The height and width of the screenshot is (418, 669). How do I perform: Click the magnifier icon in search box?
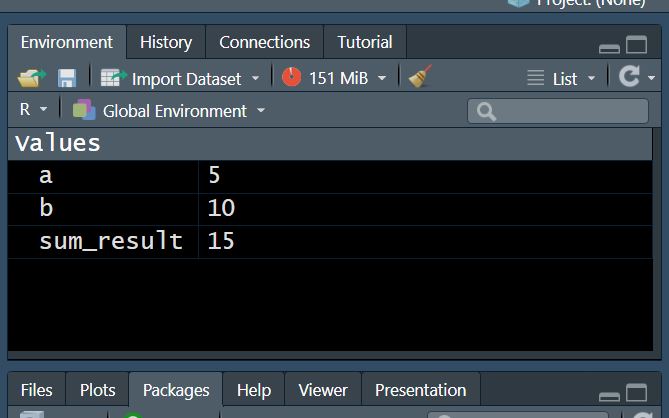[x=486, y=112]
